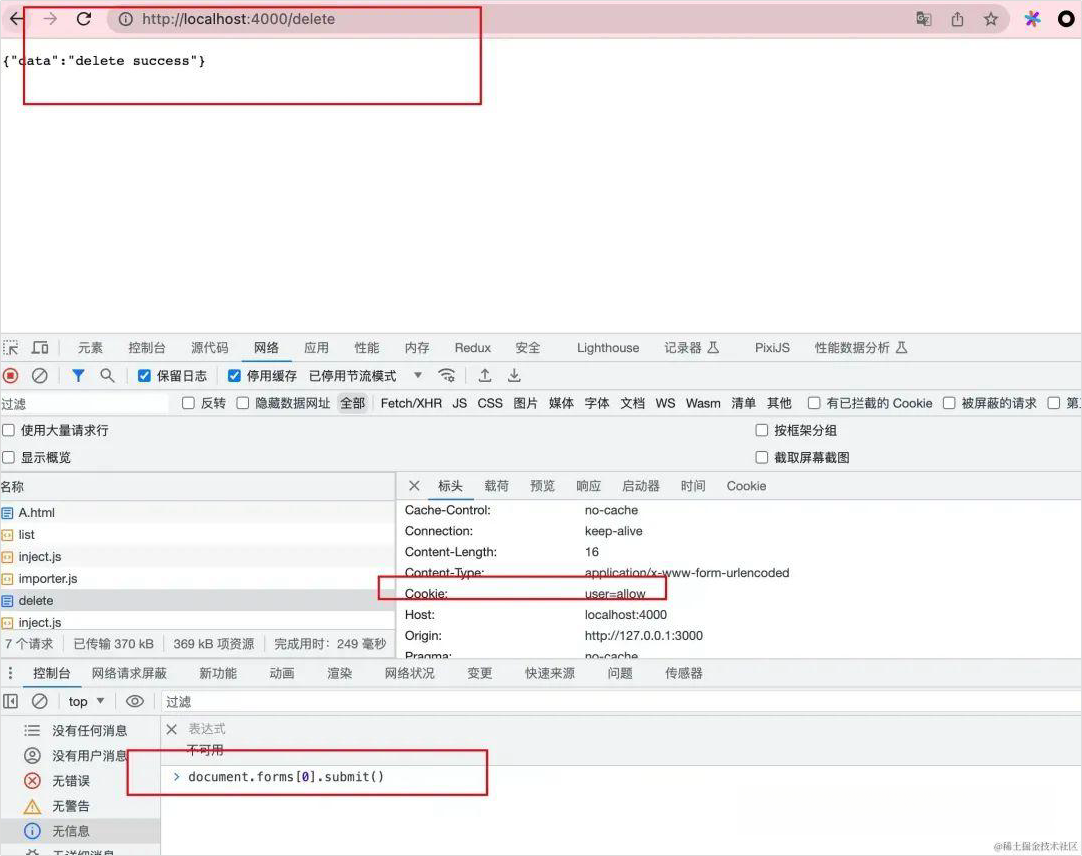The image size is (1082, 856).
Task: Stop recording network log (red button)
Action: click(x=10, y=376)
